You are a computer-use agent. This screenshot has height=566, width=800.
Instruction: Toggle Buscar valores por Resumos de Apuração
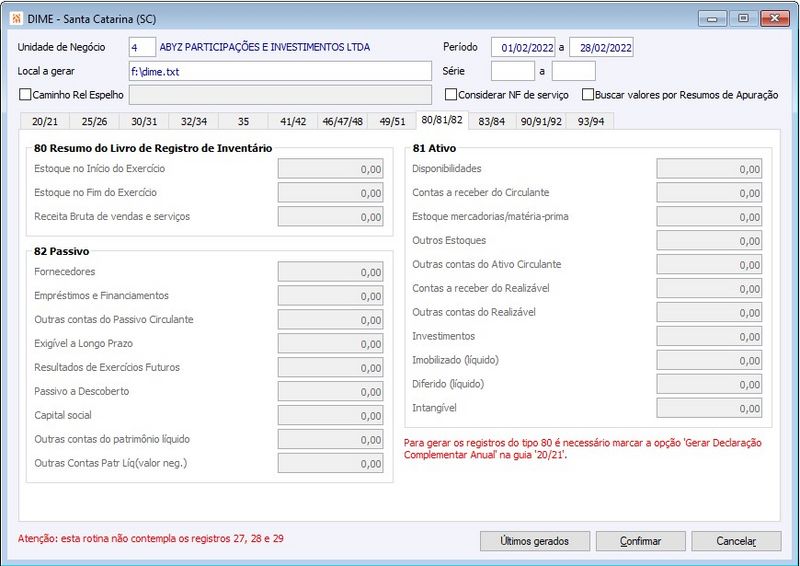click(588, 95)
